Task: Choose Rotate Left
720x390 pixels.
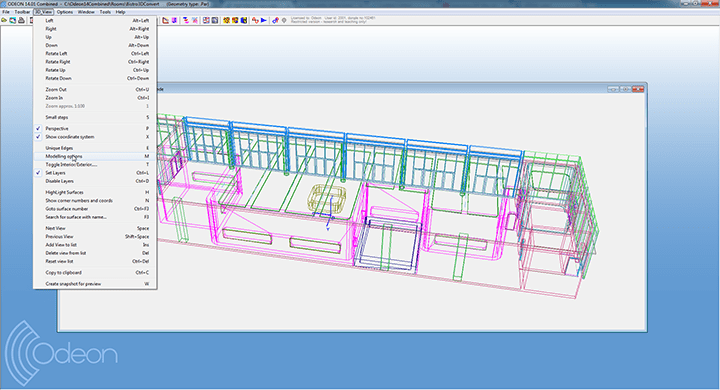Action: coord(95,54)
